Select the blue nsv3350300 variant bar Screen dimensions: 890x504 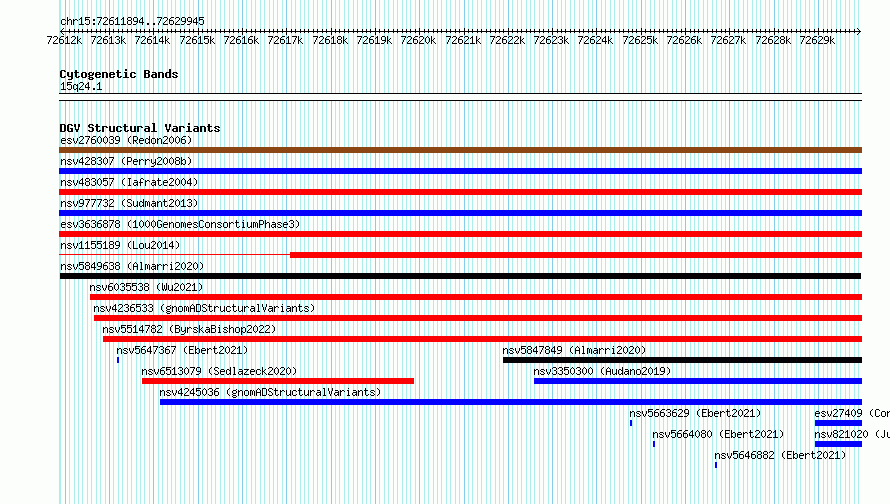tap(698, 381)
